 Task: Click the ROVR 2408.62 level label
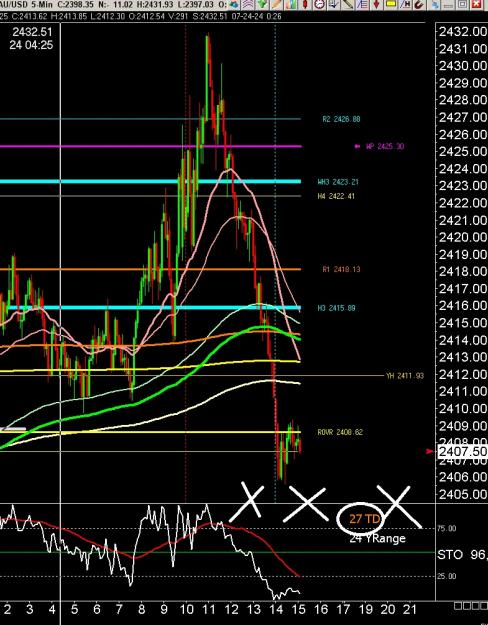[x=340, y=432]
